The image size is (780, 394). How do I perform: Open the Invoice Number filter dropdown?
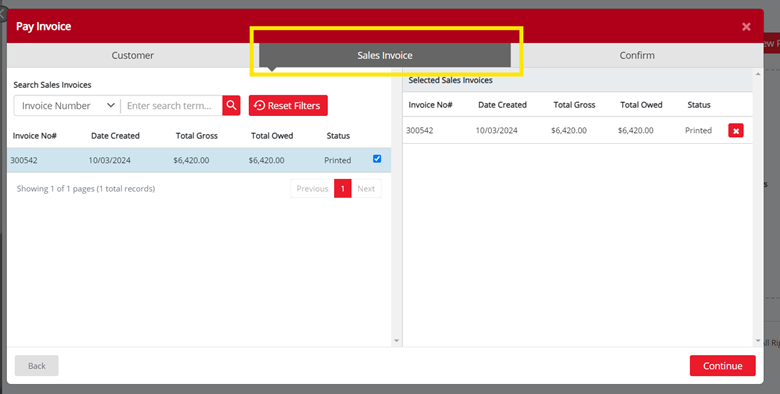[68, 105]
